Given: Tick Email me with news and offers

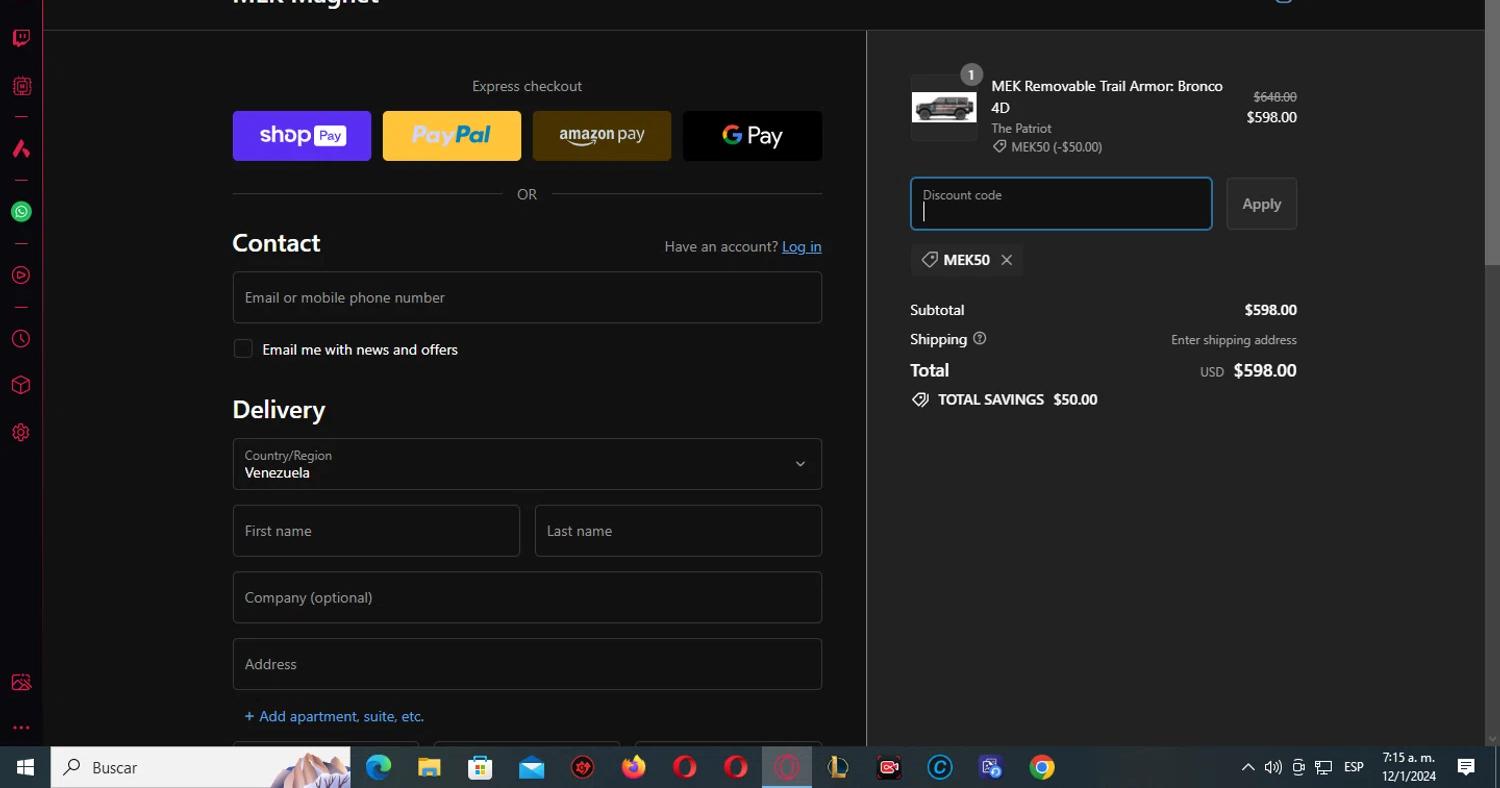Looking at the screenshot, I should tap(243, 348).
